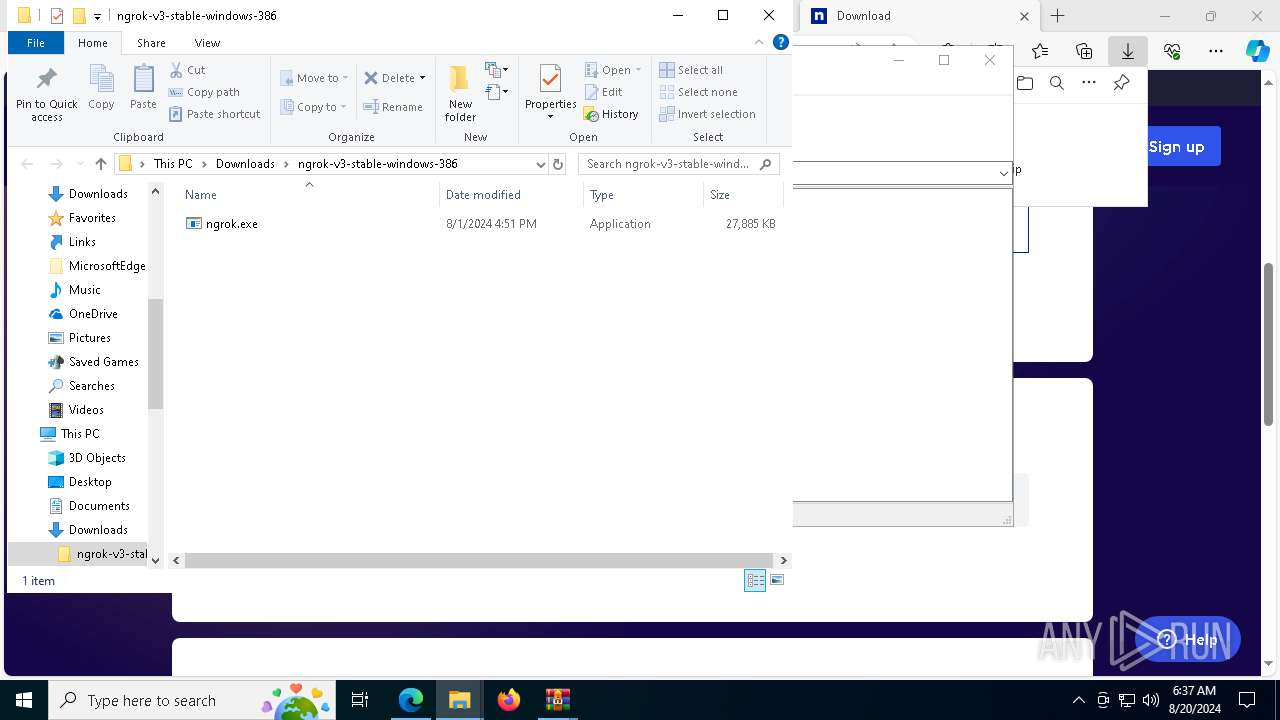The image size is (1280, 720).
Task: Open the File menu tab
Action: [35, 43]
